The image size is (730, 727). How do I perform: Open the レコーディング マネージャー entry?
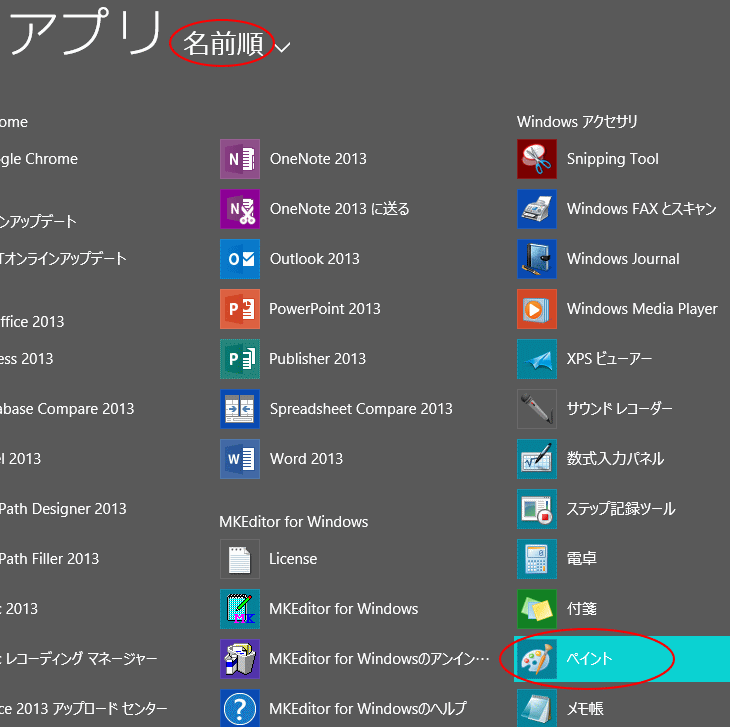click(x=79, y=659)
